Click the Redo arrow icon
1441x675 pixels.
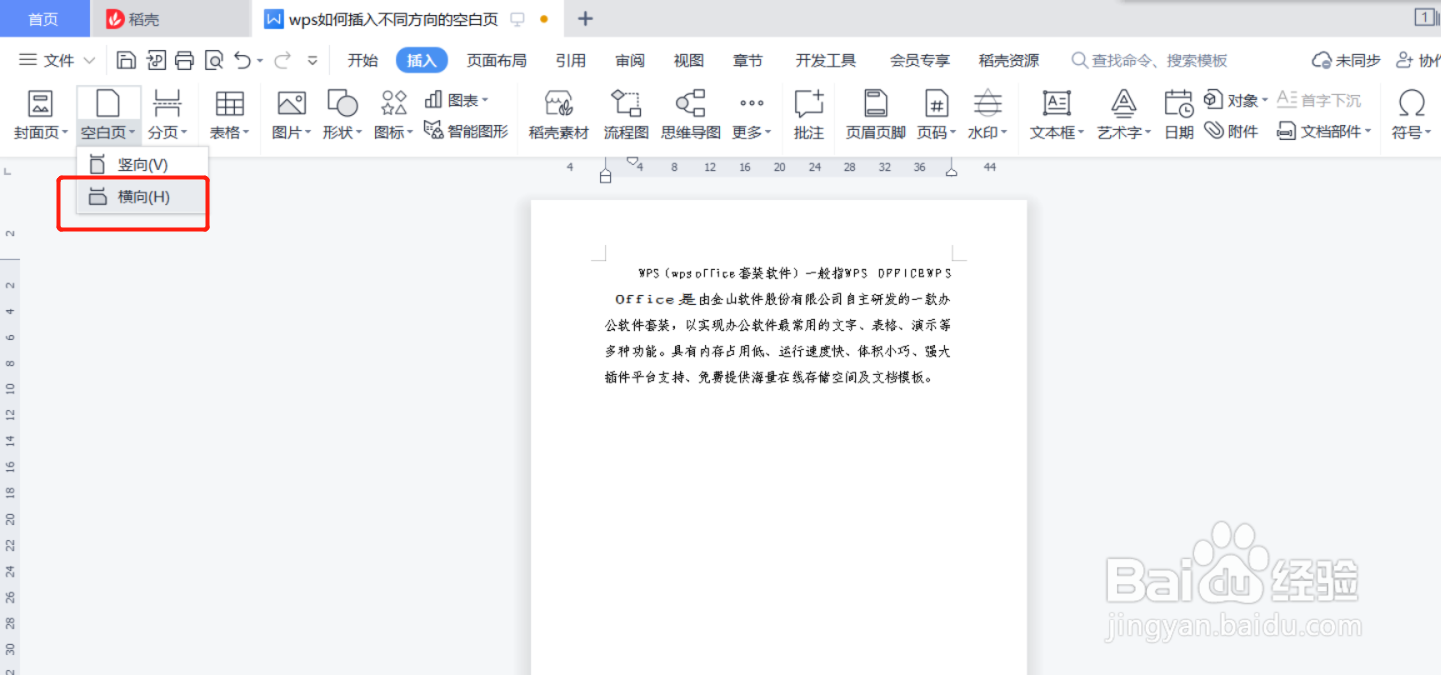282,61
